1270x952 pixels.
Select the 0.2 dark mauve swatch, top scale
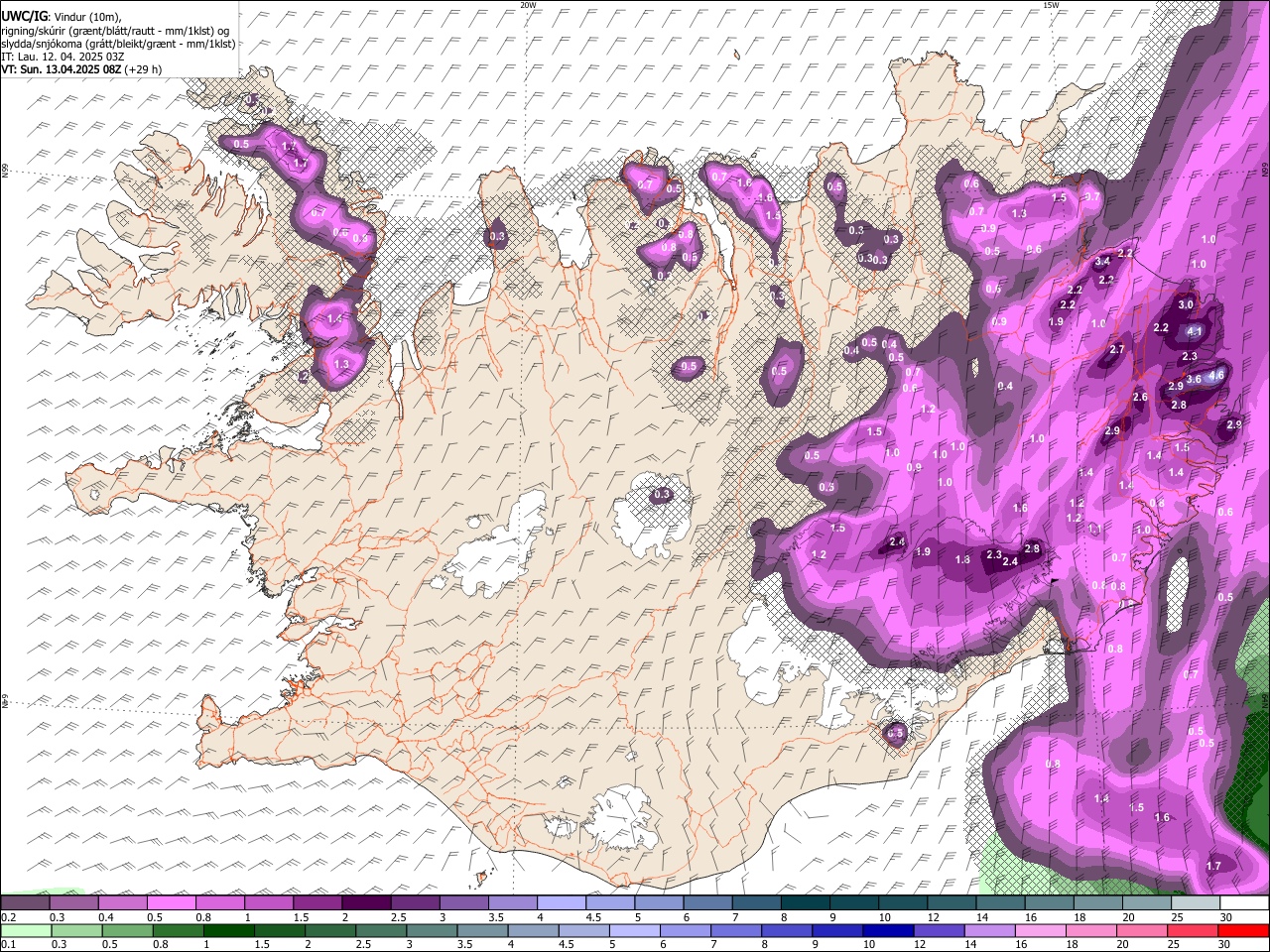[25, 902]
